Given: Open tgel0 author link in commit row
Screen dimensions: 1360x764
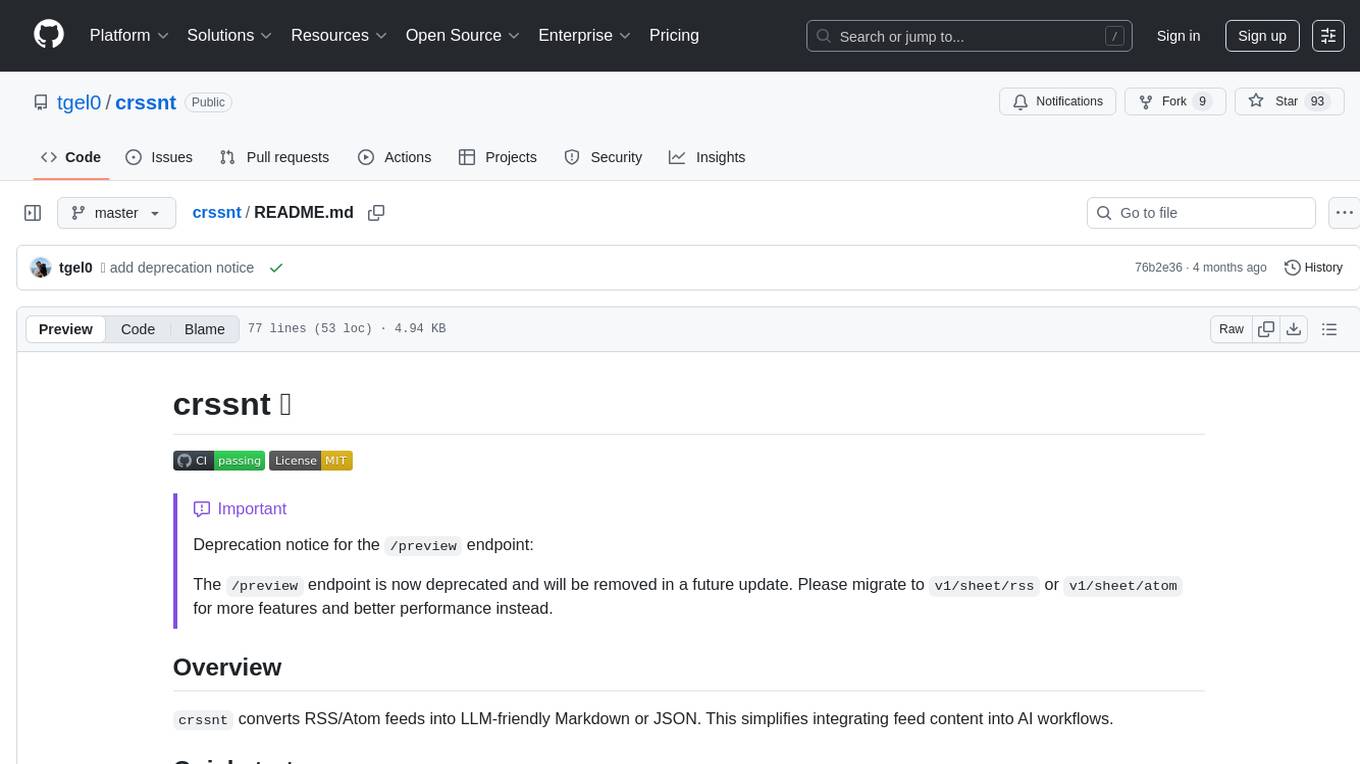Looking at the screenshot, I should (76, 268).
